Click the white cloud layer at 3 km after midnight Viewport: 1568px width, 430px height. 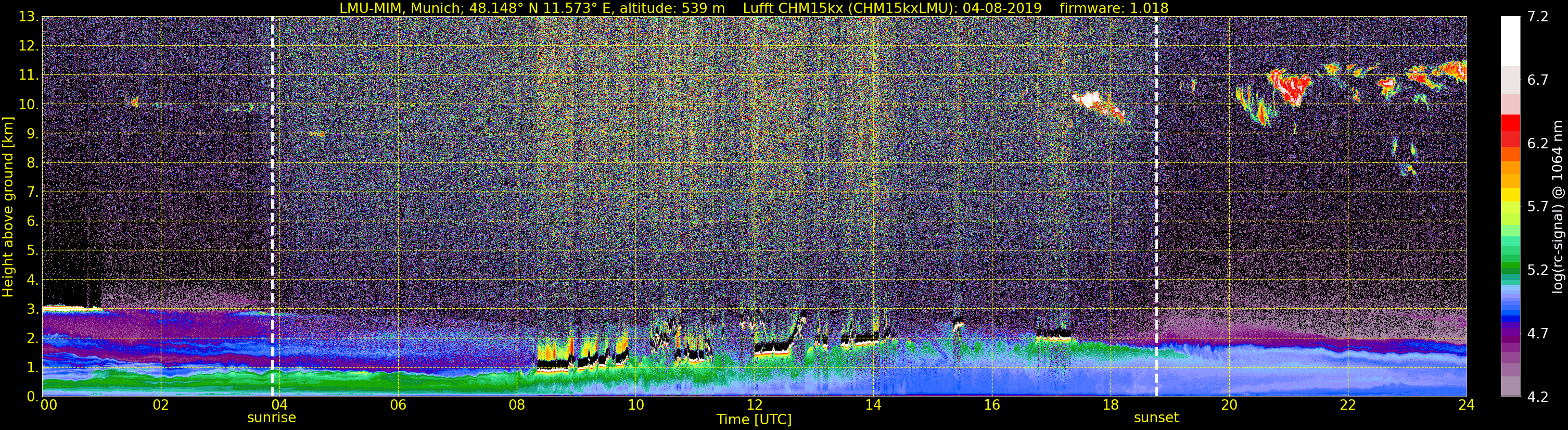[x=72, y=309]
